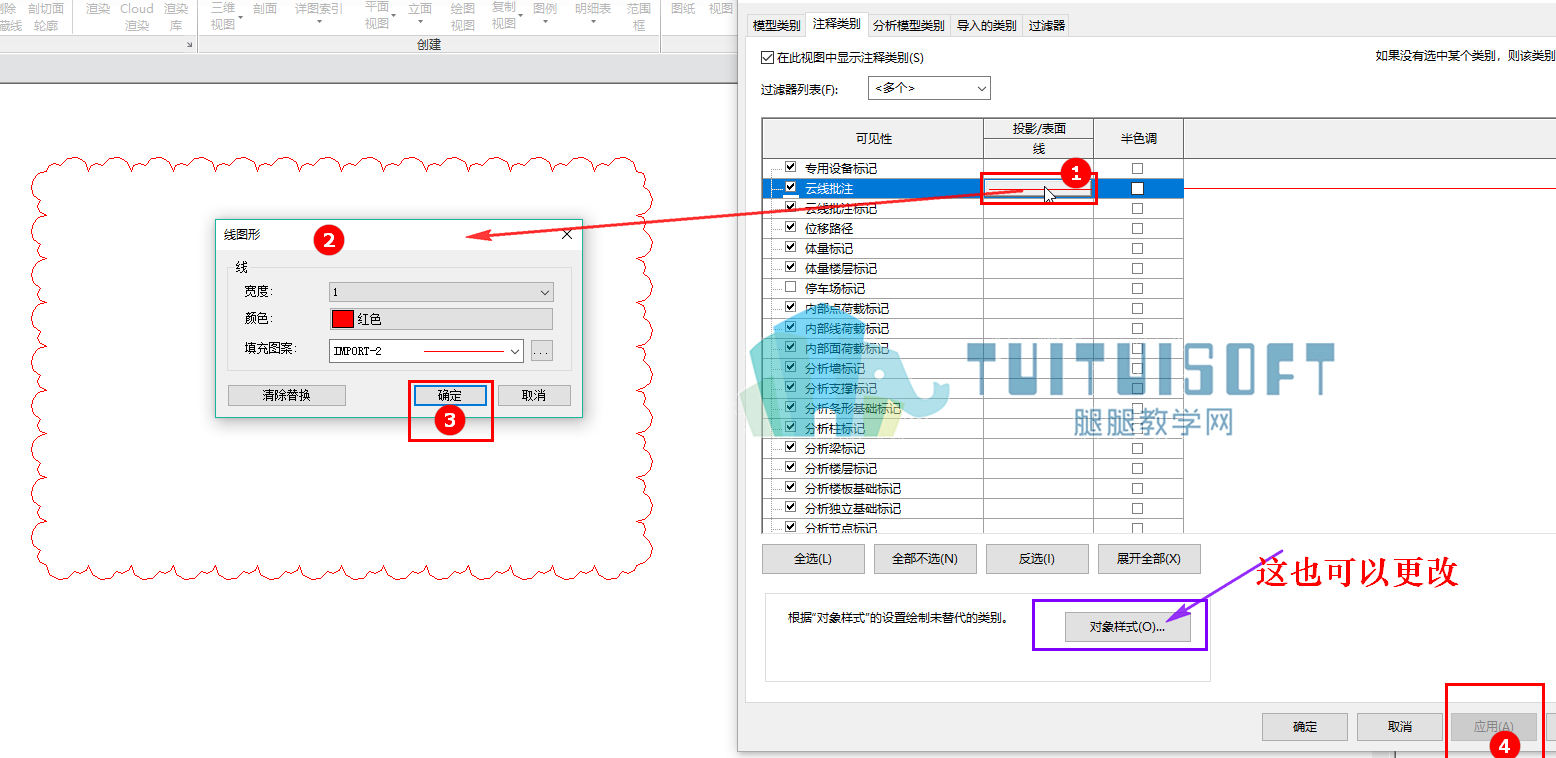Select the 剖面 ribbon tool
The image size is (1556, 758).
coord(265,9)
